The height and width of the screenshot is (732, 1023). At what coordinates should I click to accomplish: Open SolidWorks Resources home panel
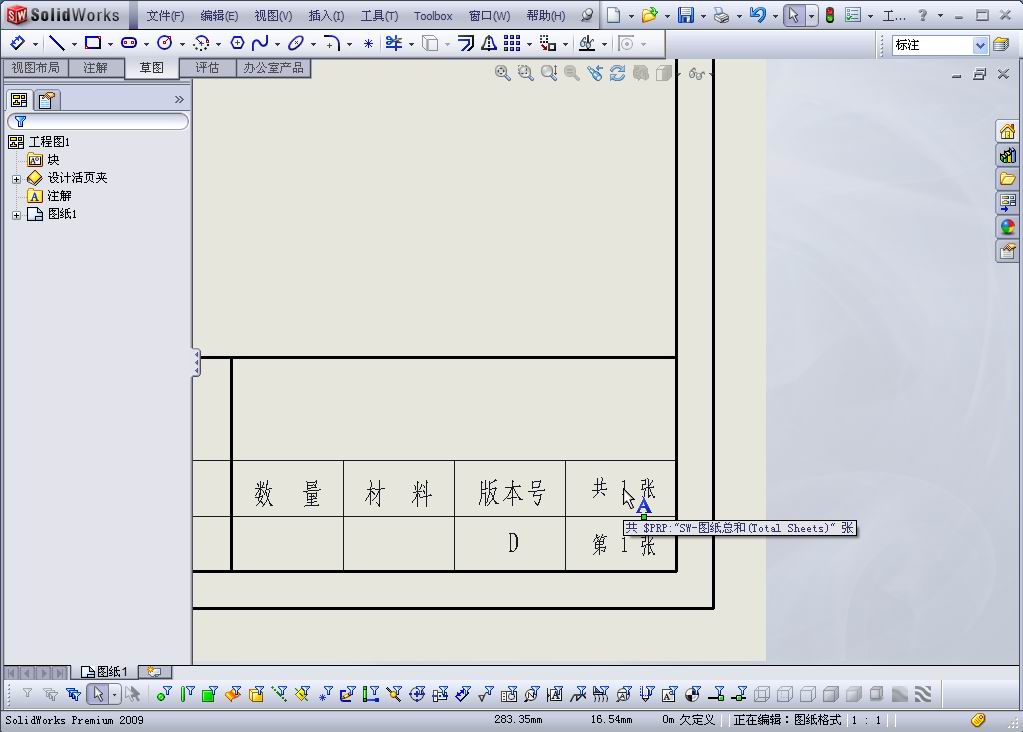(1007, 132)
